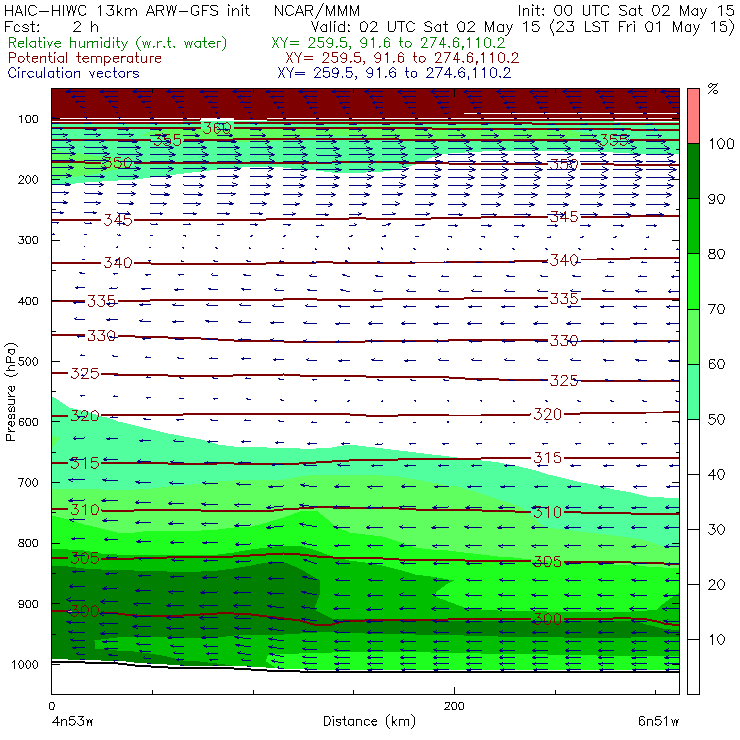Select the 'Valid: 02 UTC Sat 02 May 15' line
Screen dimensions: 740x740
pyautogui.click(x=425, y=27)
